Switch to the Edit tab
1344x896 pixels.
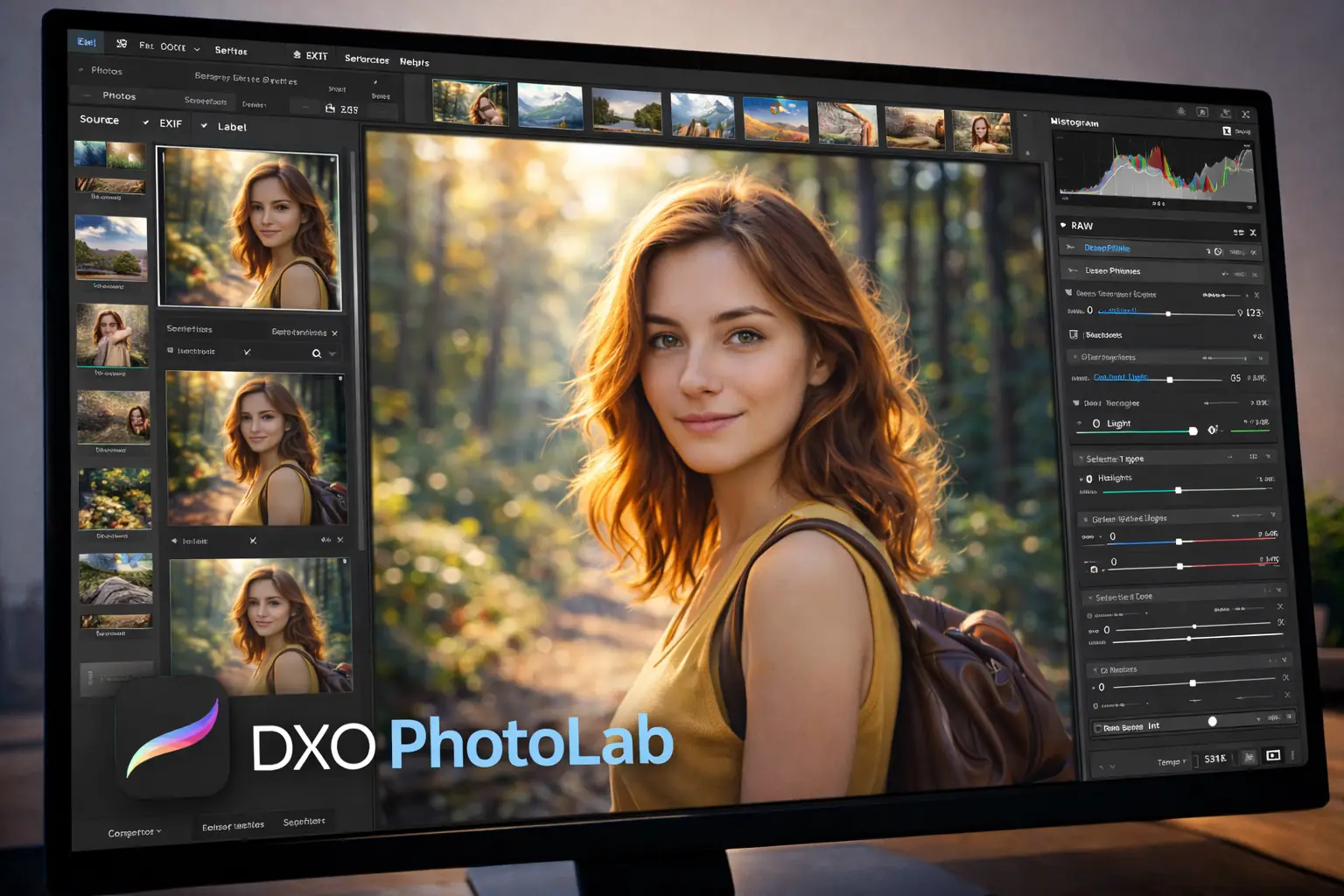coord(87,42)
